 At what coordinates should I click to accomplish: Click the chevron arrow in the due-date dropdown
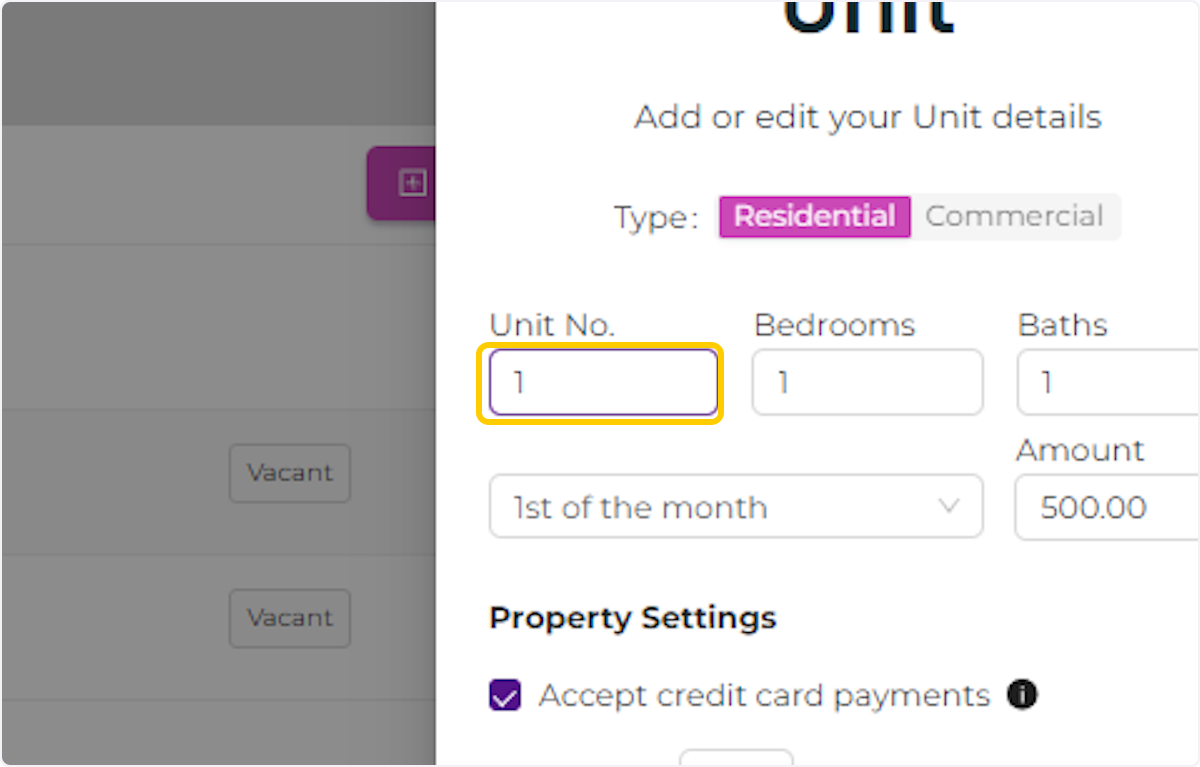(948, 506)
